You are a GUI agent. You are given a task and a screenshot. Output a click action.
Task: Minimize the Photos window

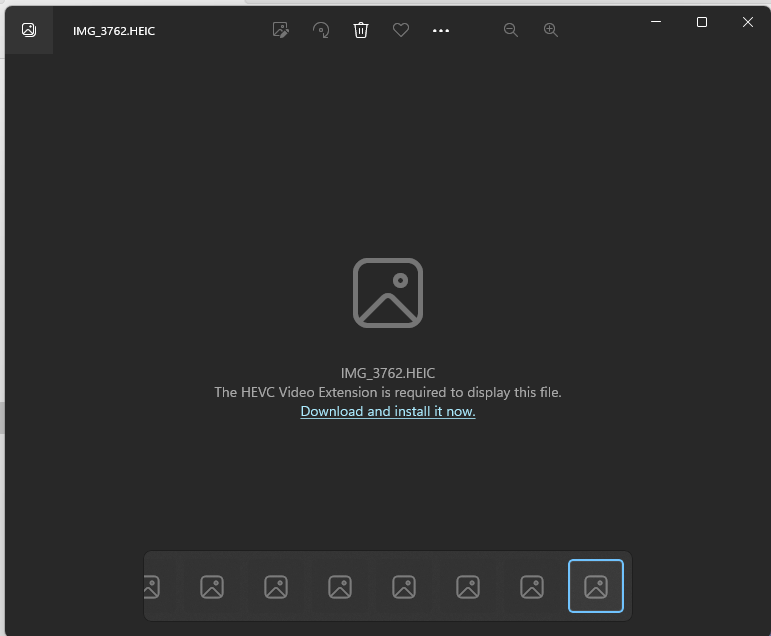pos(656,22)
